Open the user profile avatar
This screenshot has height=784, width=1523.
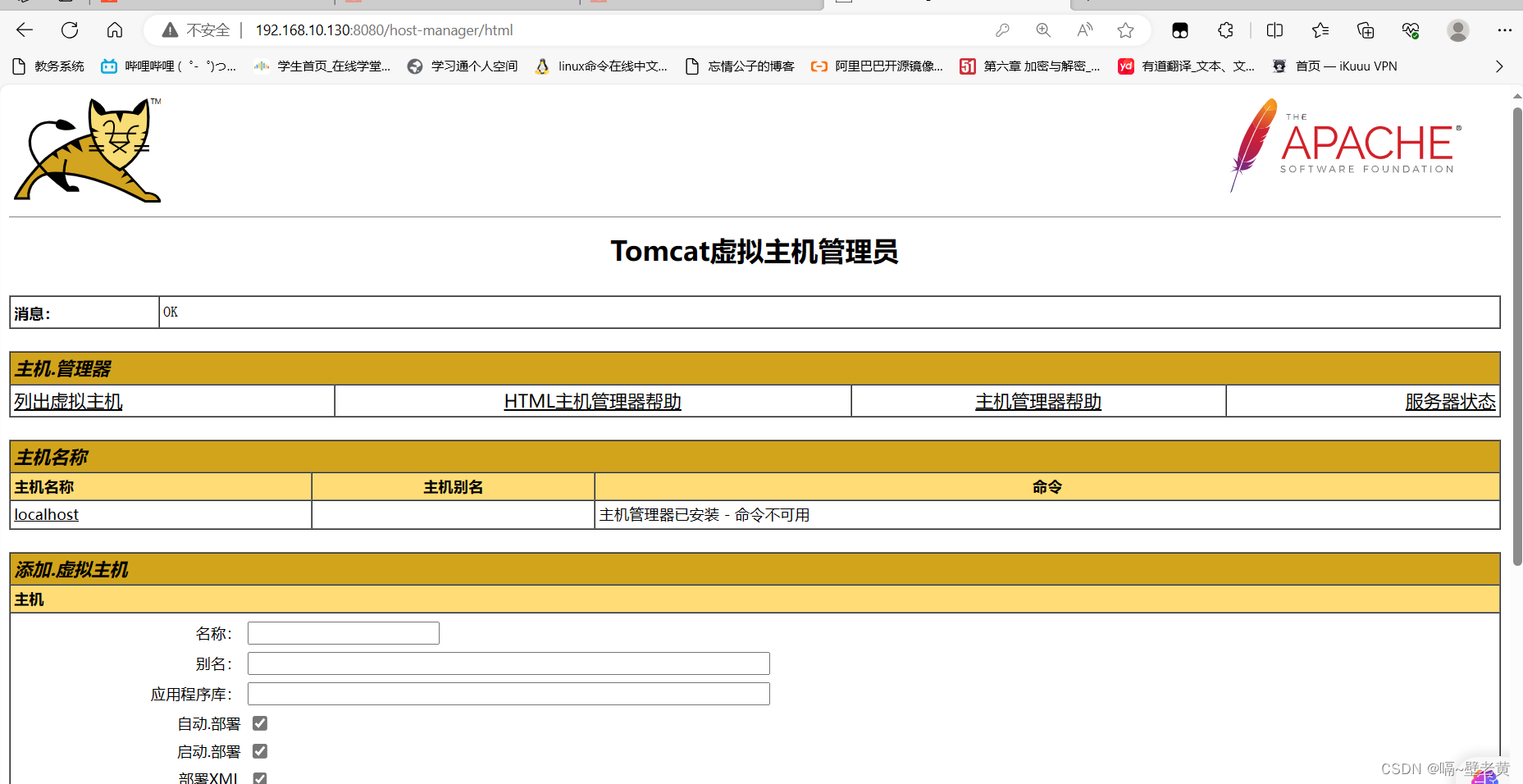click(1457, 30)
